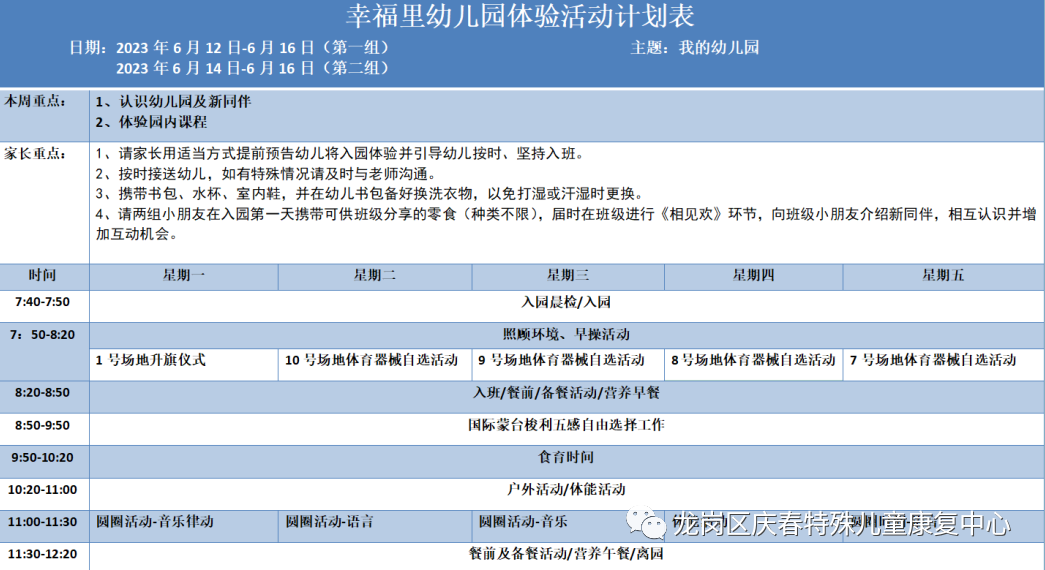Select the 餐前及备餐活动/营养午餐/离园 cell
Screen dimensions: 1045x570
pos(566,554)
